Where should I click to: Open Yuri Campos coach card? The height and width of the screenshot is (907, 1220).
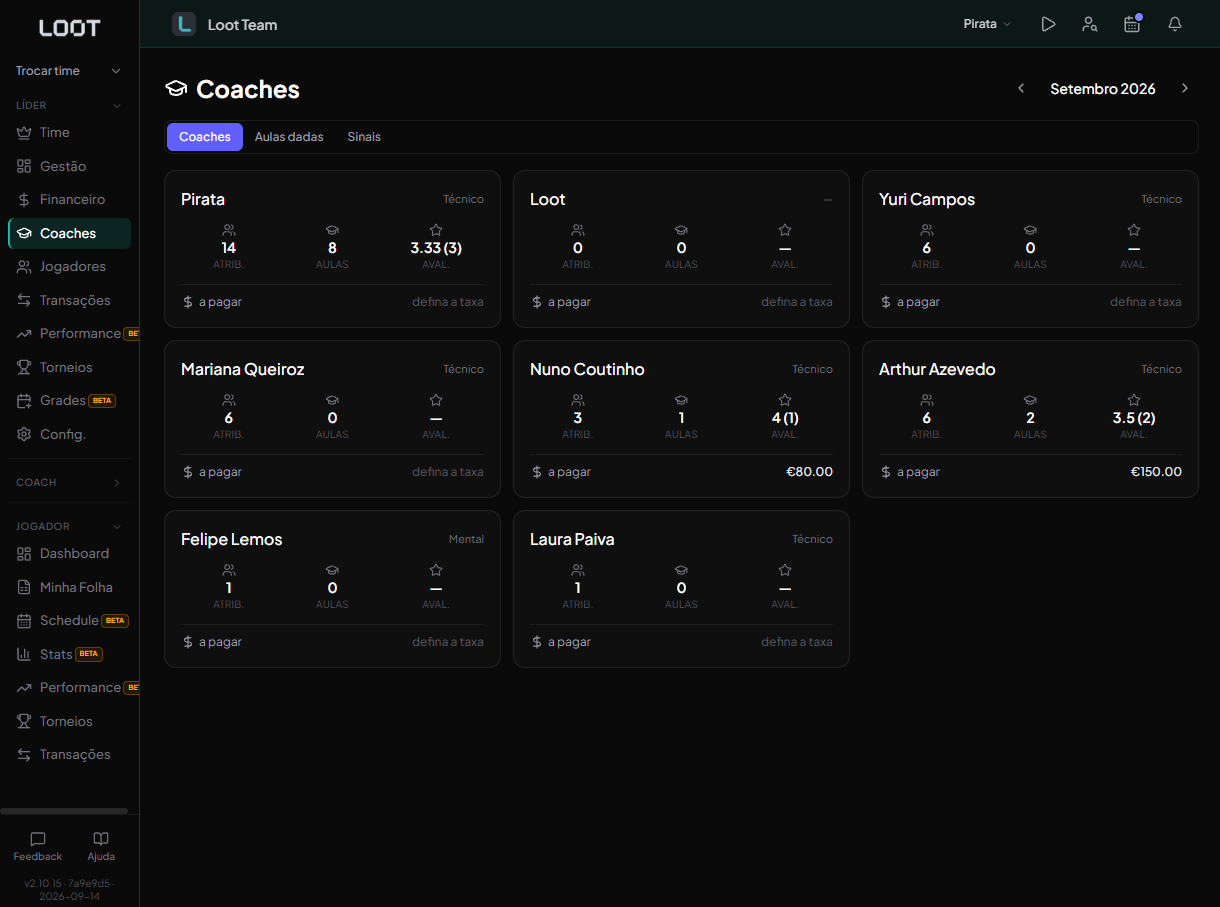click(1030, 249)
